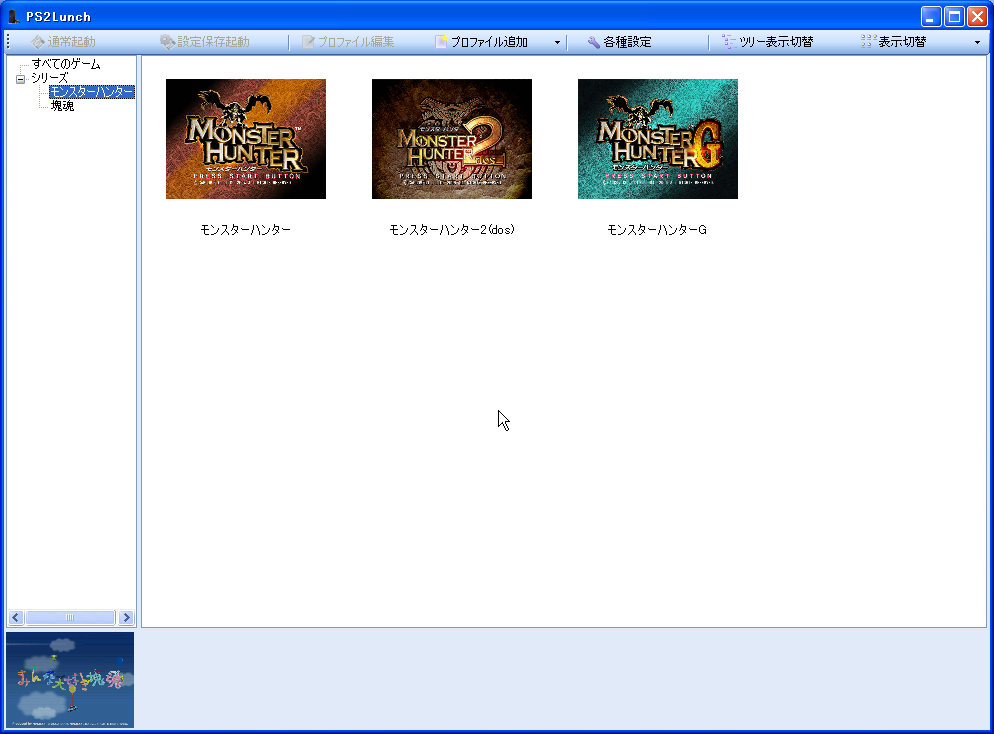Image resolution: width=994 pixels, height=734 pixels.
Task: Click the 設定保存起動 toolbar icon
Action: [x=167, y=42]
